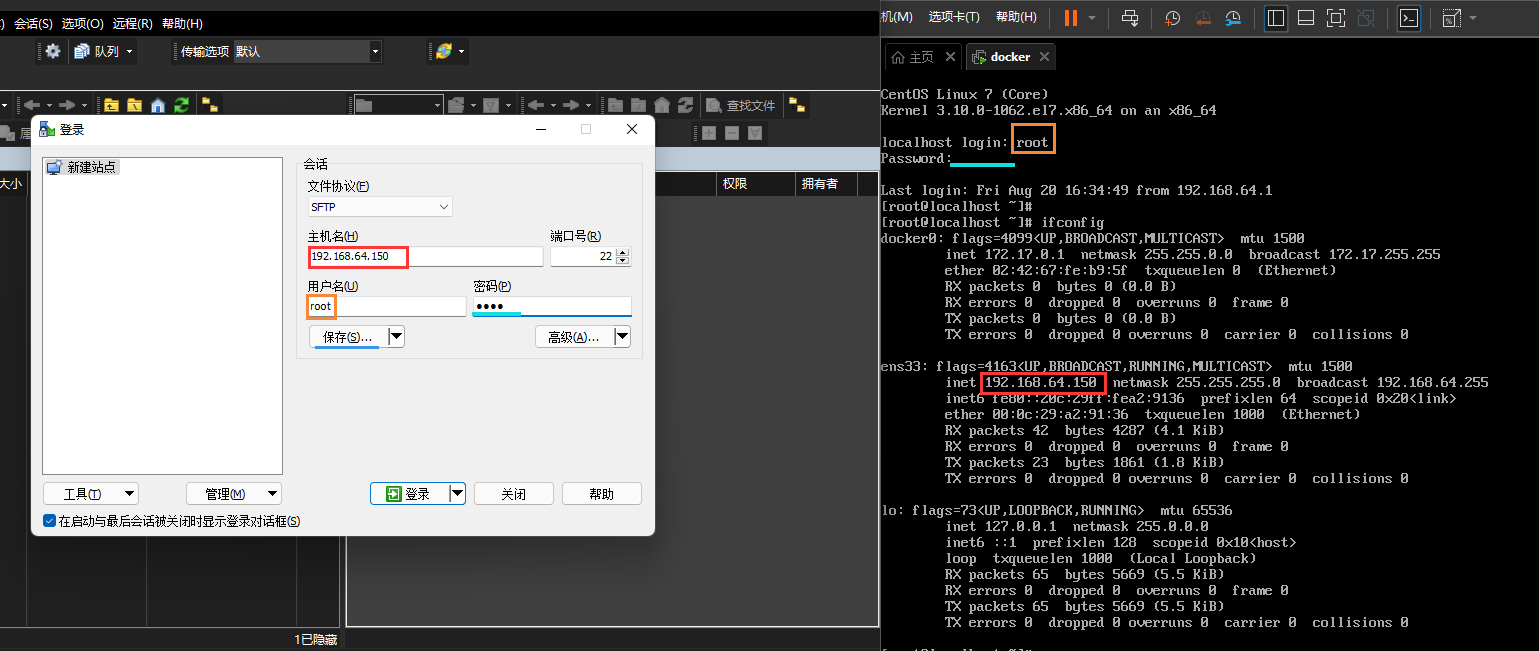The height and width of the screenshot is (651, 1539).
Task: Click the minus unselect-files icon in remote toolbar
Action: tap(732, 133)
